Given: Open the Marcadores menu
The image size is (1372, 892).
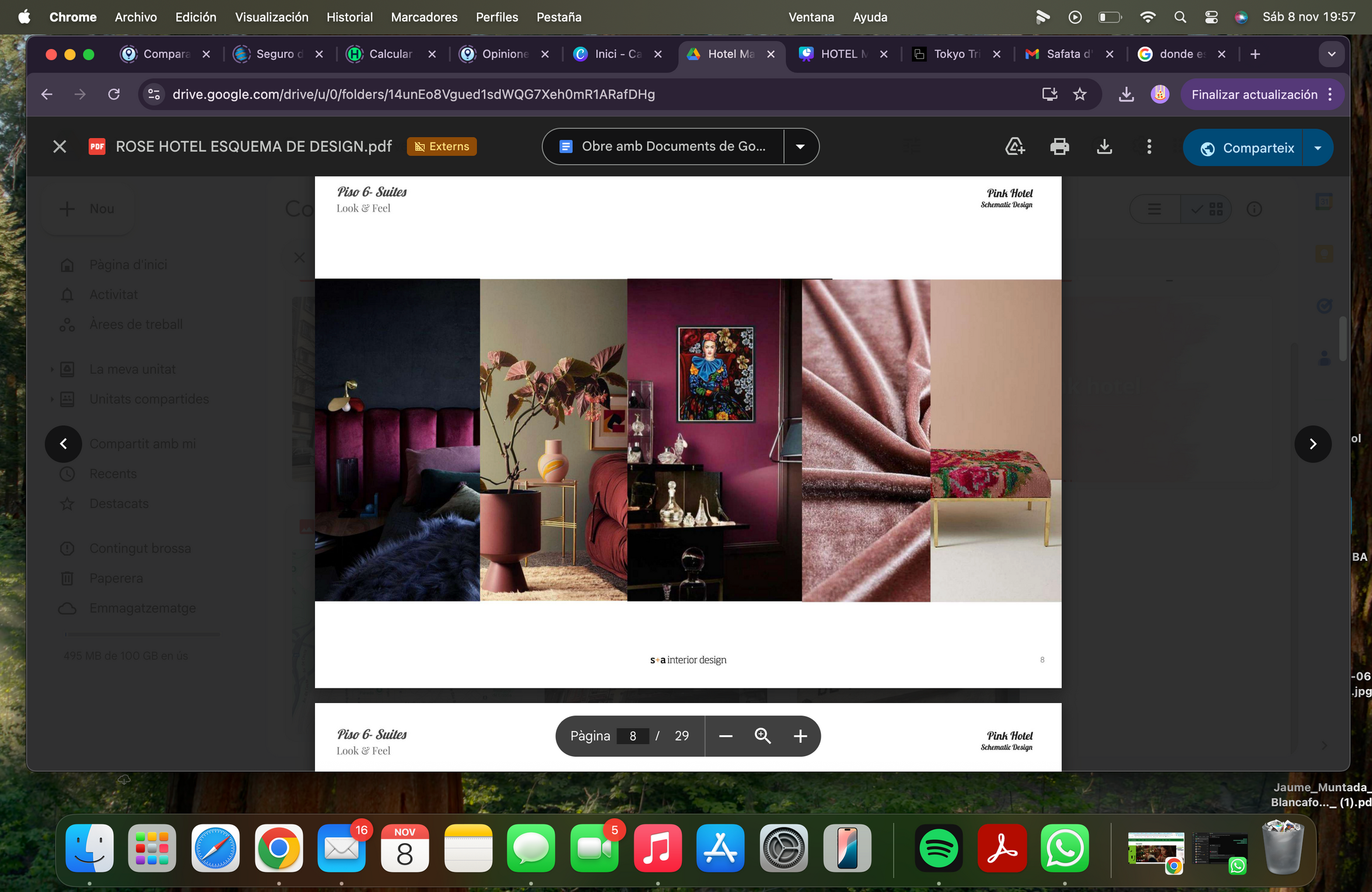Looking at the screenshot, I should (x=424, y=17).
